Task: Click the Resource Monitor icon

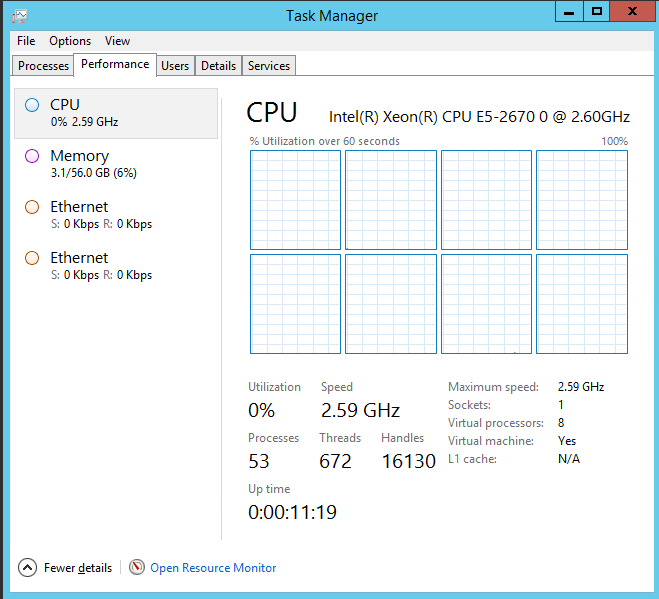Action: click(137, 568)
